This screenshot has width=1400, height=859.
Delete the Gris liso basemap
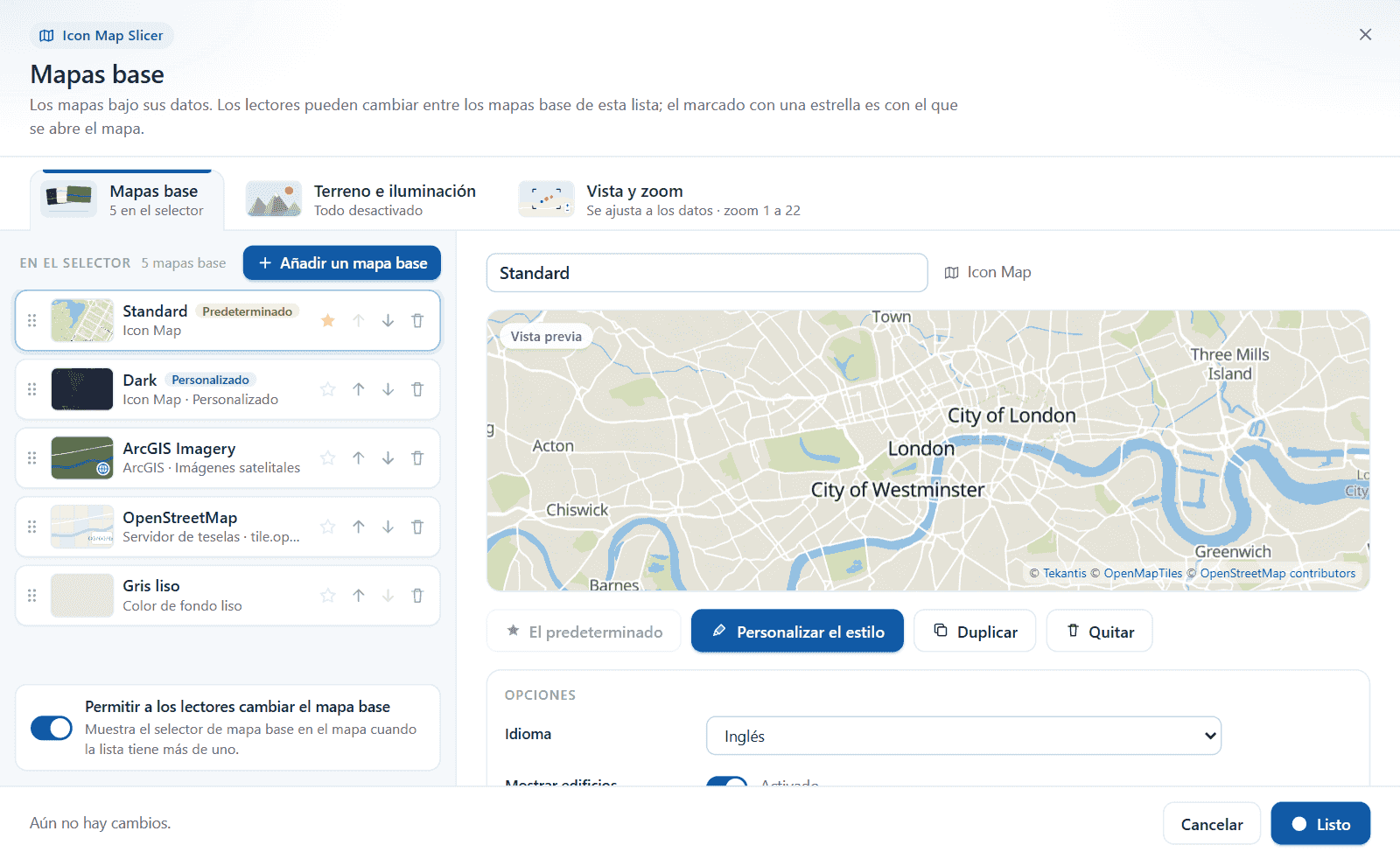click(x=417, y=596)
